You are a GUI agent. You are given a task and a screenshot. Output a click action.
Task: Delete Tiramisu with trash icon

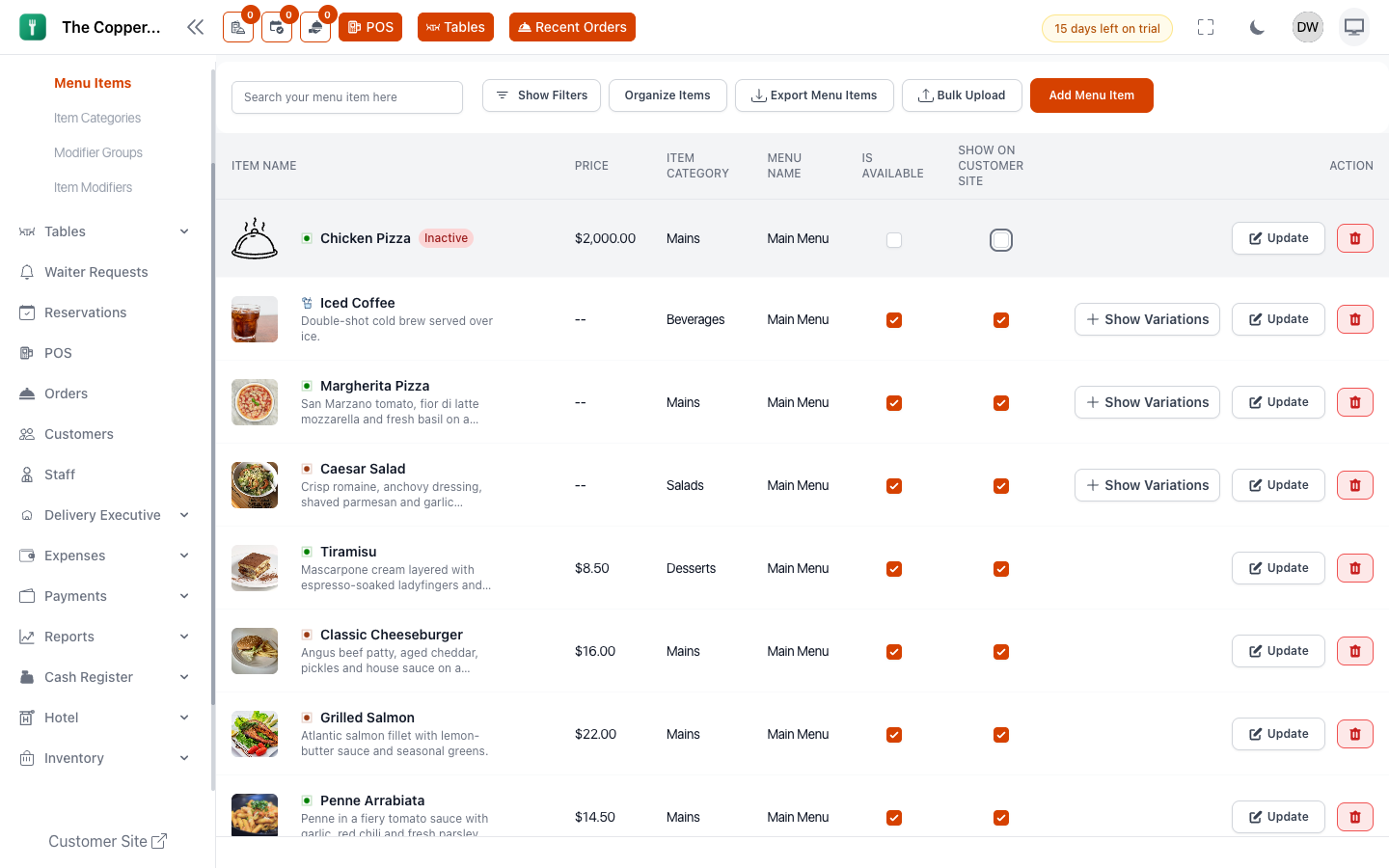pos(1355,568)
